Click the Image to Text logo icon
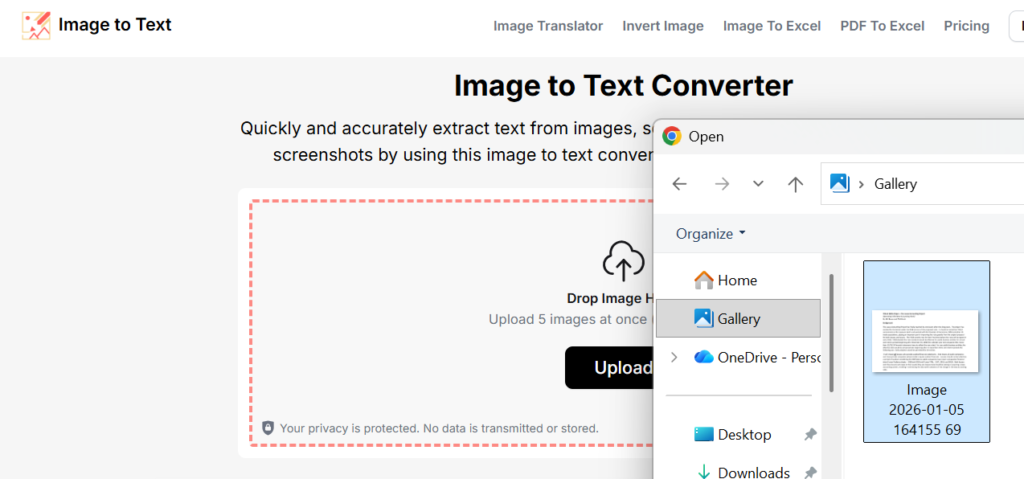 point(36,26)
